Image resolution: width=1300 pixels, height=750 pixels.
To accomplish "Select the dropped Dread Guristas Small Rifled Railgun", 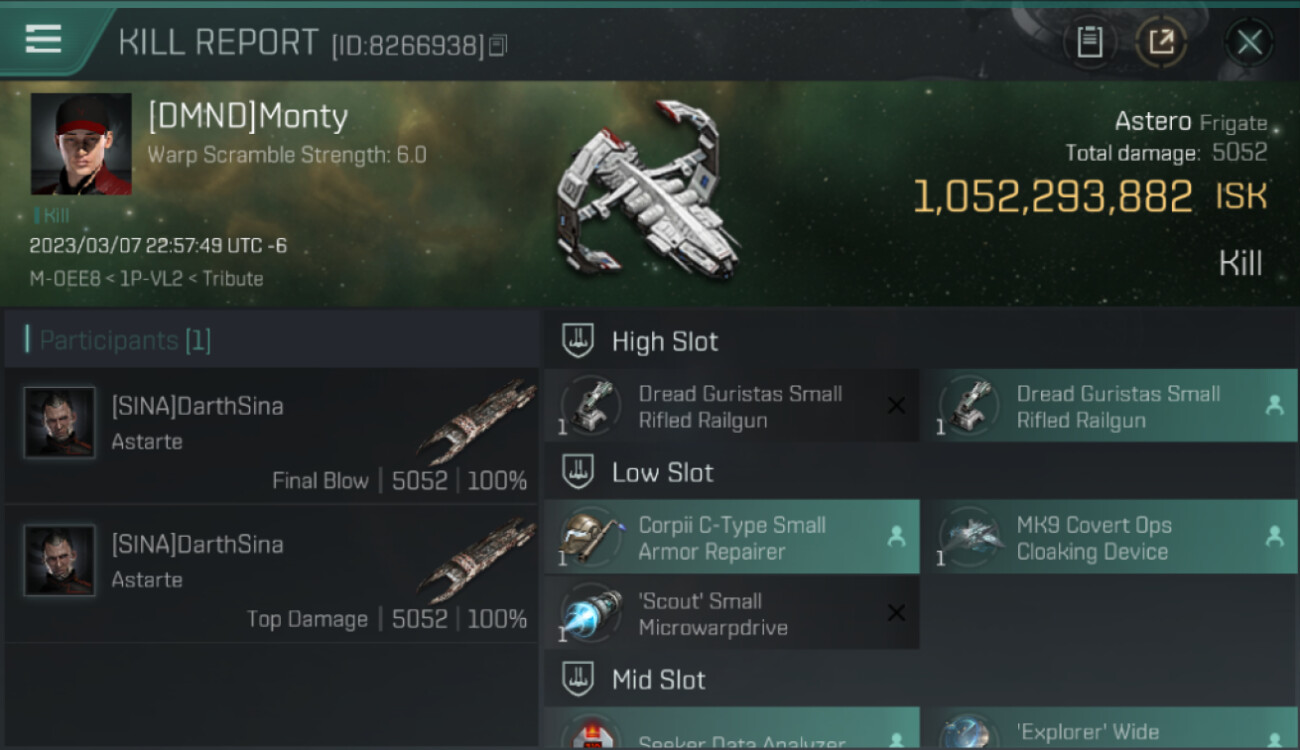I will pos(1109,406).
